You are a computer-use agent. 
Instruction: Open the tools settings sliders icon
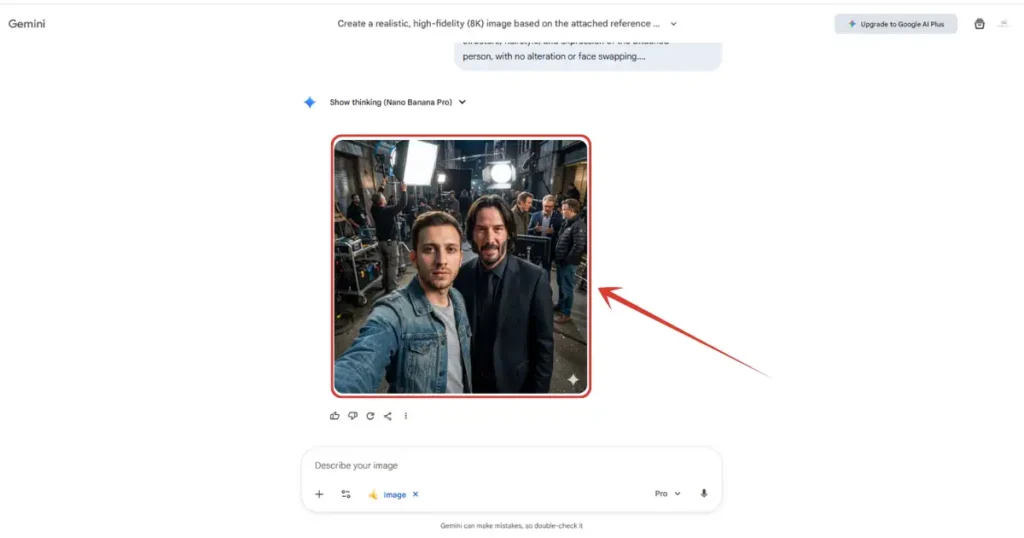pyautogui.click(x=346, y=494)
